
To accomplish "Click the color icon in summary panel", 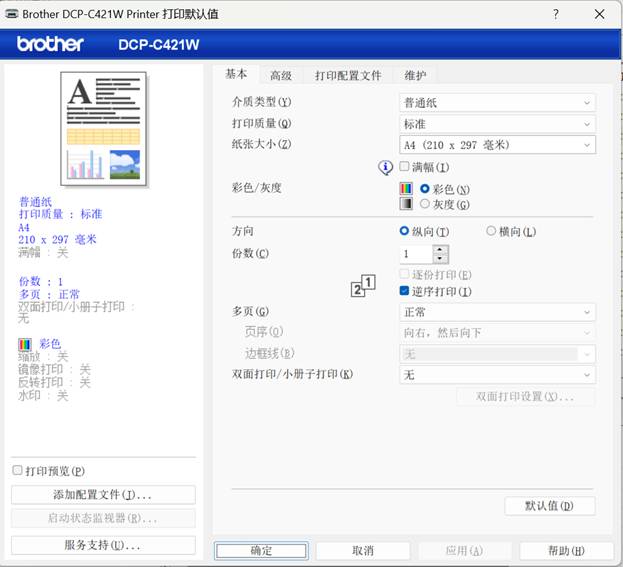I will pos(25,343).
